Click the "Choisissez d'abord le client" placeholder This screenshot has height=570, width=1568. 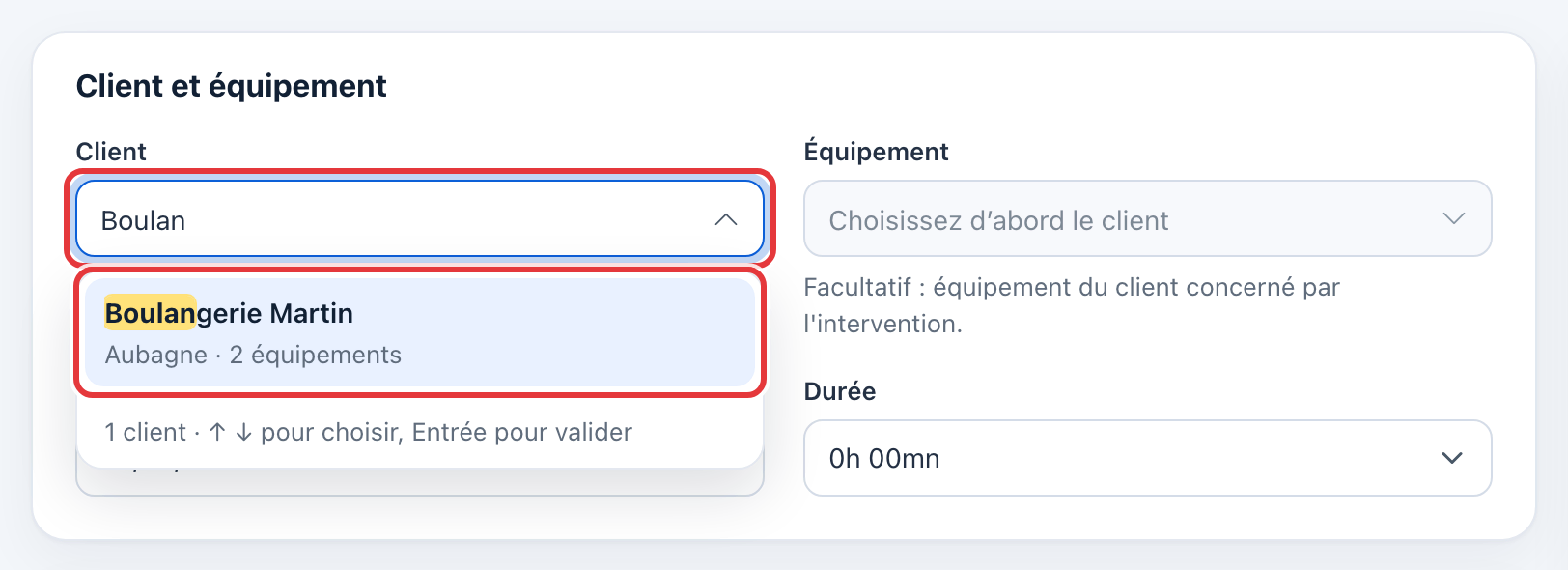coord(998,221)
